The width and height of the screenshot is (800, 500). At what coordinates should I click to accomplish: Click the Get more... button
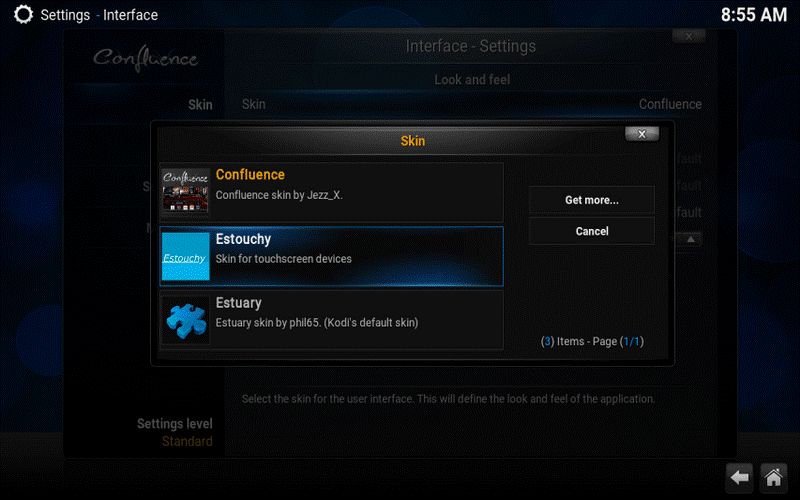click(x=592, y=200)
